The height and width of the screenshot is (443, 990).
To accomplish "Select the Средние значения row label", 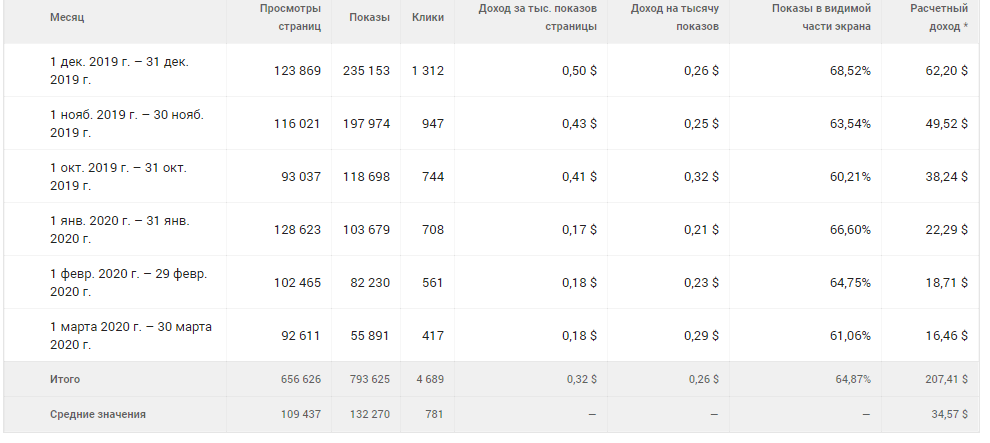I will [96, 413].
